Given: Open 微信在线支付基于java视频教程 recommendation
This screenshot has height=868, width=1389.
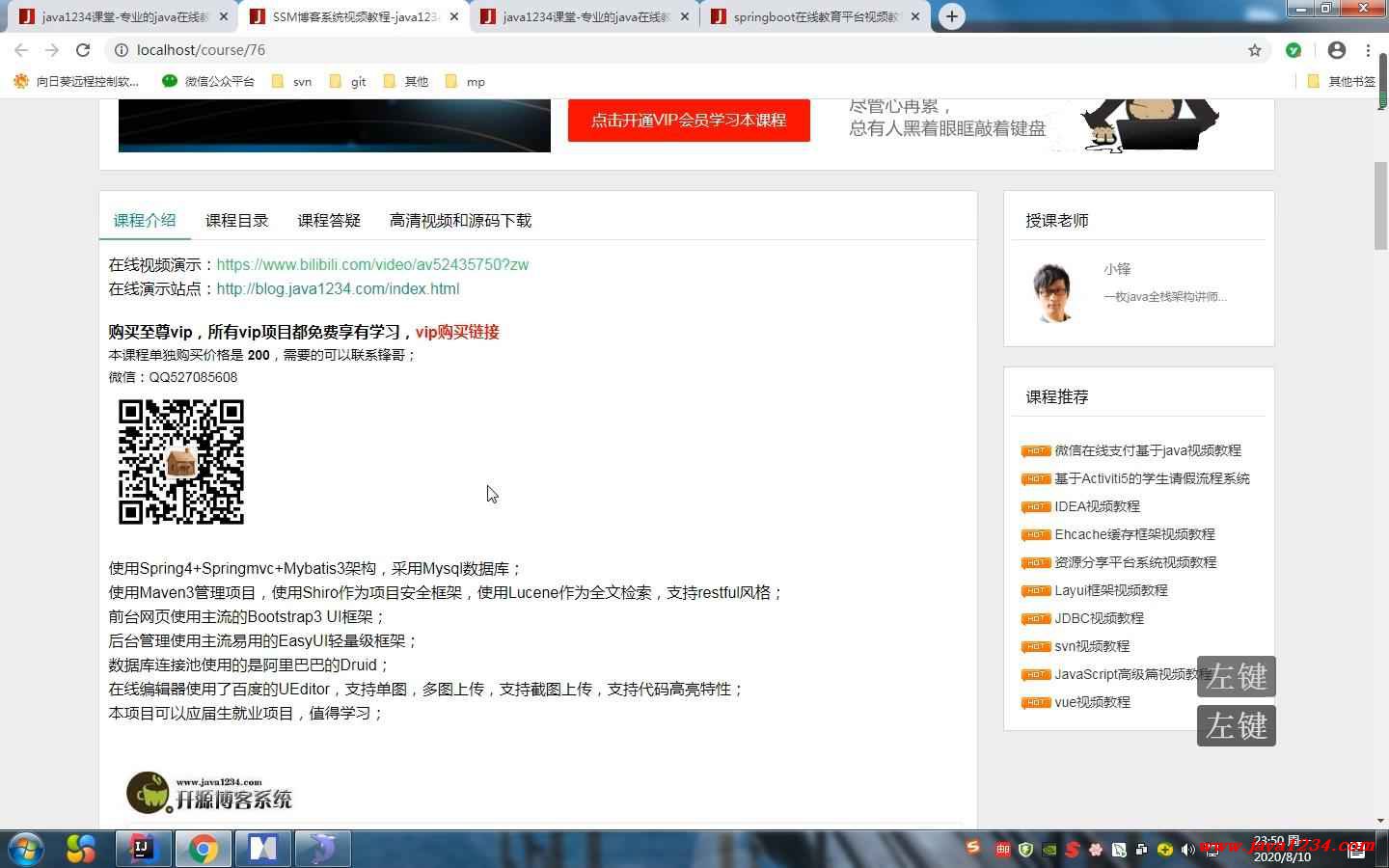Looking at the screenshot, I should click(x=1148, y=450).
